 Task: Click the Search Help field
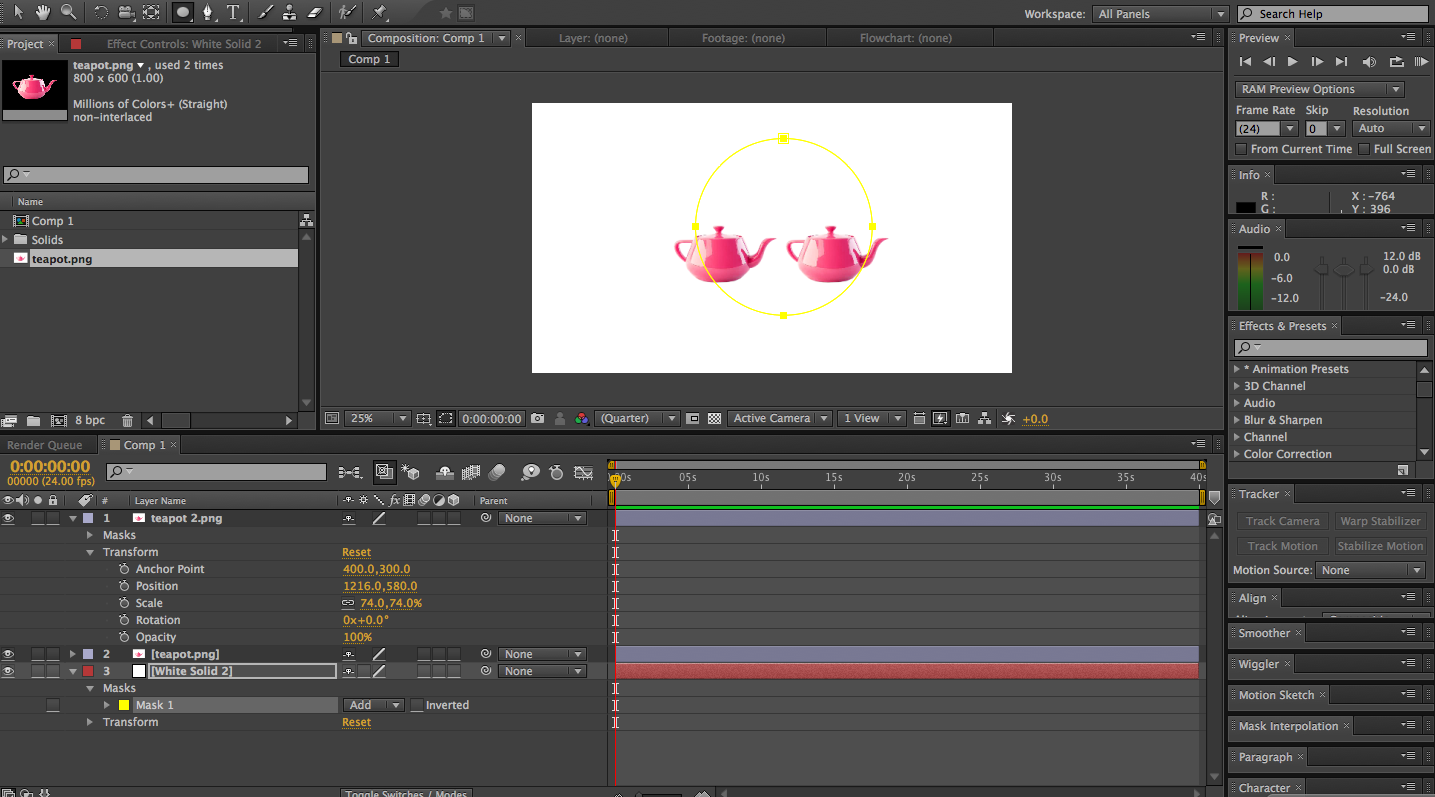[x=1333, y=14]
